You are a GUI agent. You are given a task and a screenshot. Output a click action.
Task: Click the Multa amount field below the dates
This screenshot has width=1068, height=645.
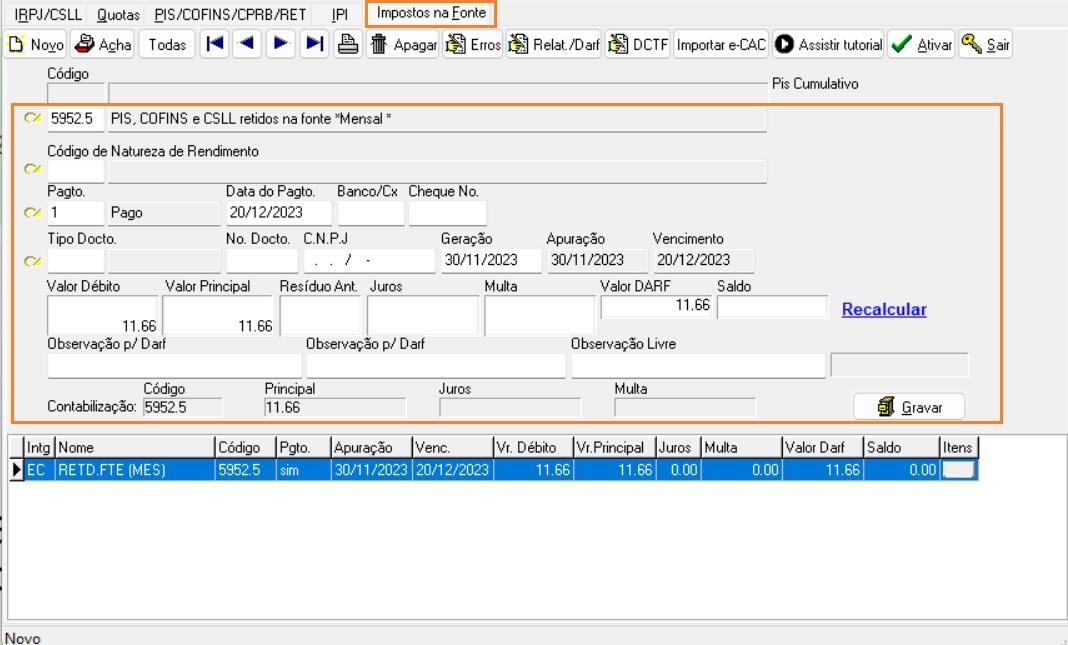[539, 316]
